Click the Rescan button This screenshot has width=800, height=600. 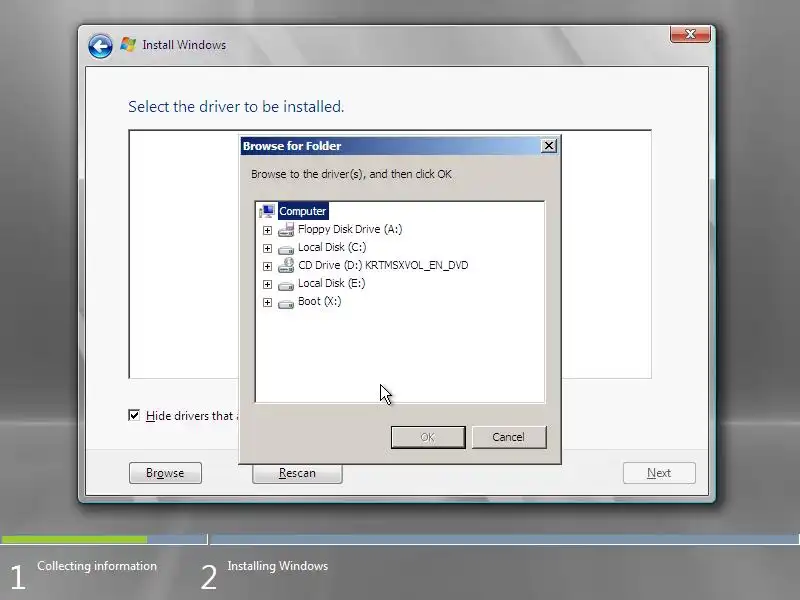[x=297, y=473]
